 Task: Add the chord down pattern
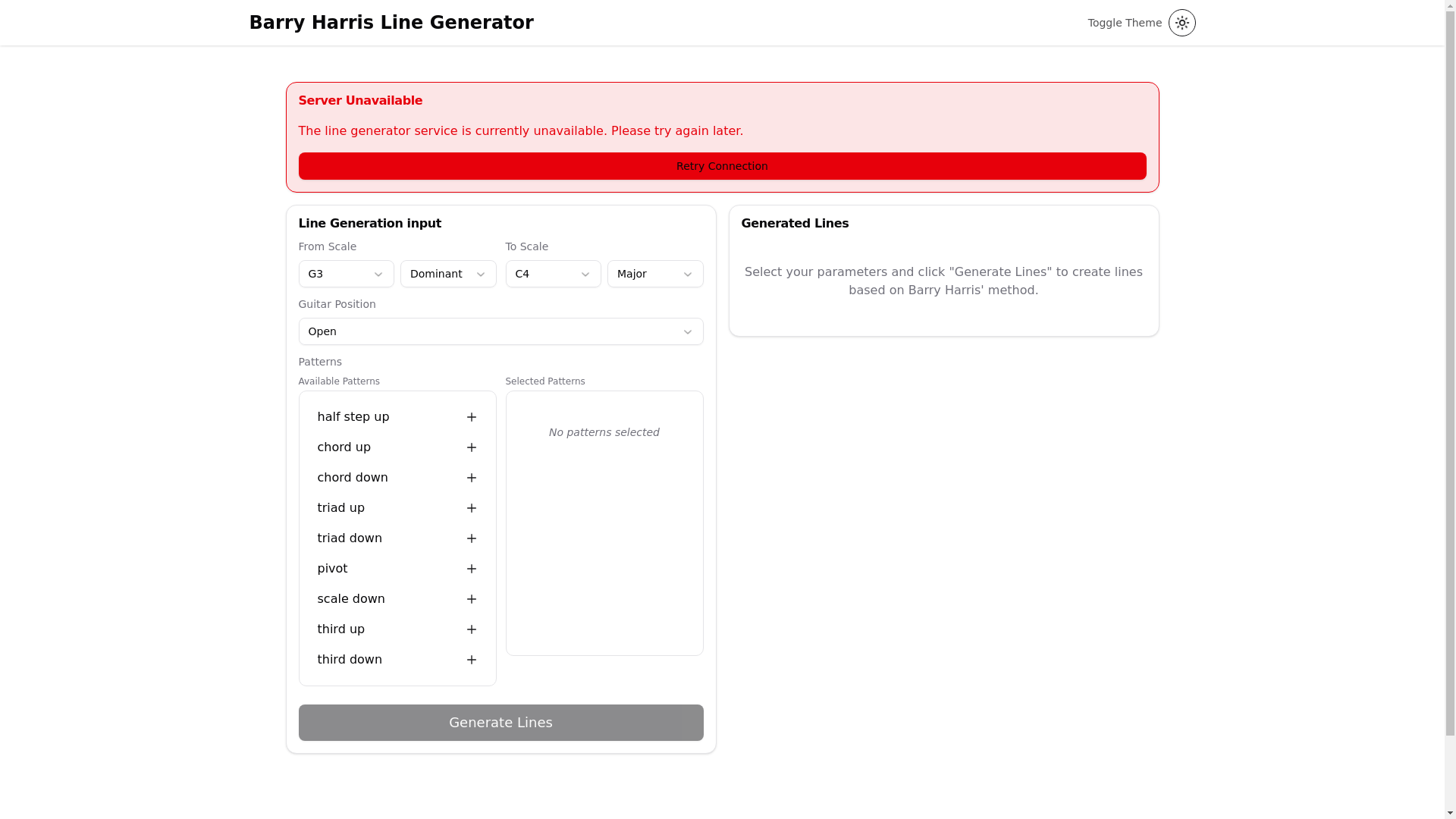[x=471, y=478]
